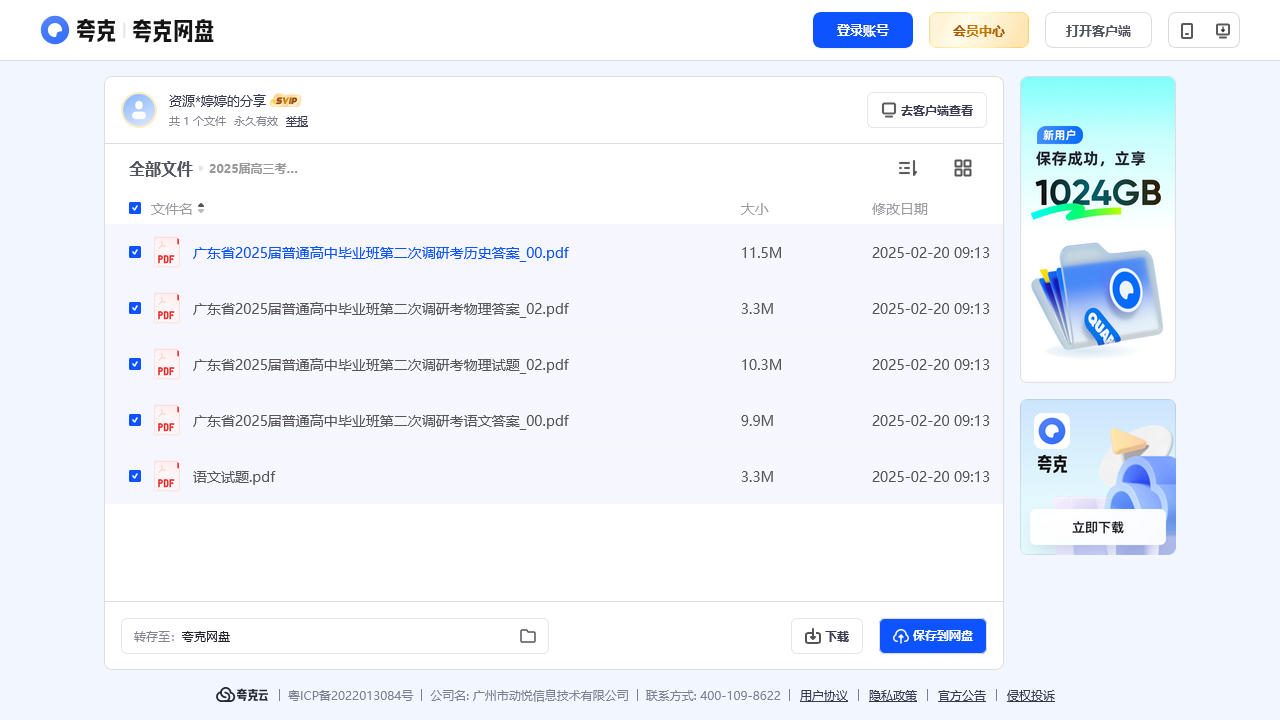This screenshot has width=1280, height=720.
Task: Click the SVIP badge next to sharer name
Action: click(x=287, y=101)
